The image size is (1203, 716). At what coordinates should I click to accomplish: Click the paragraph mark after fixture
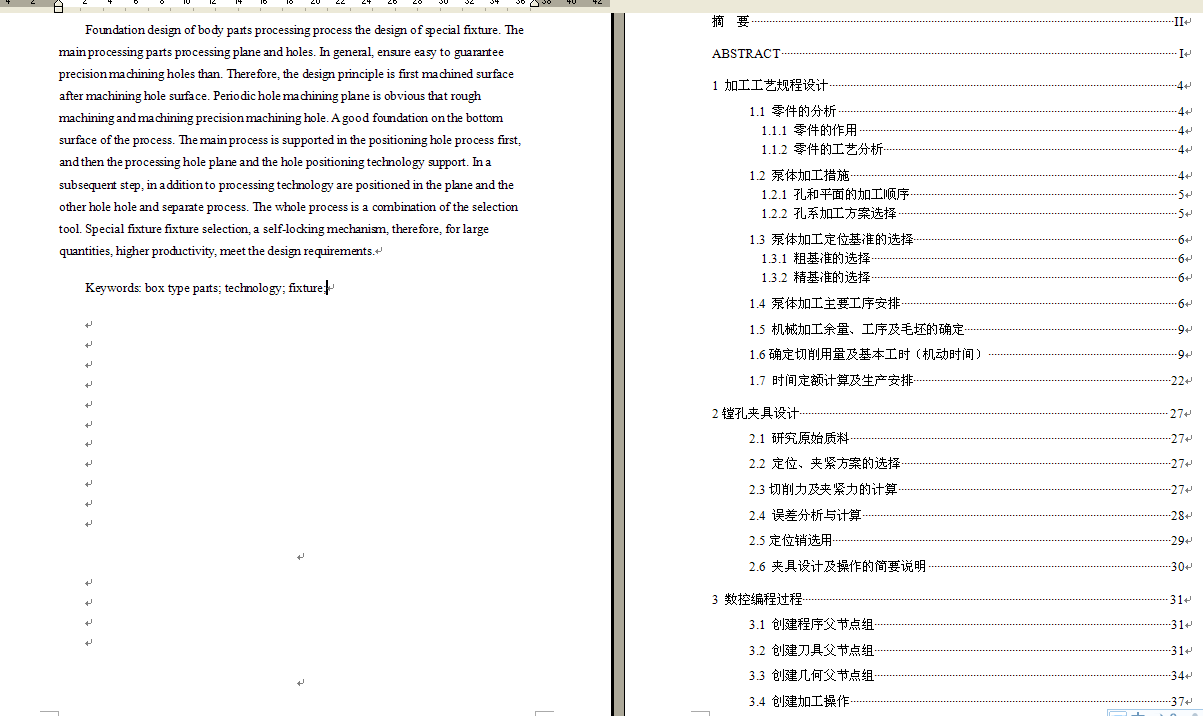[x=329, y=288]
